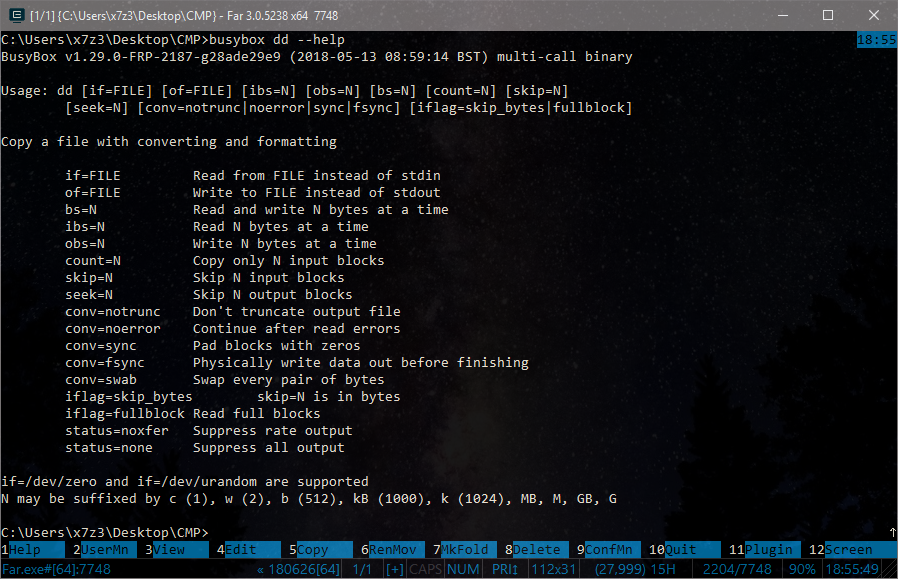Viewport: 898px width, 579px height.
Task: Click the ConEmu window icon in title bar
Action: click(x=17, y=15)
